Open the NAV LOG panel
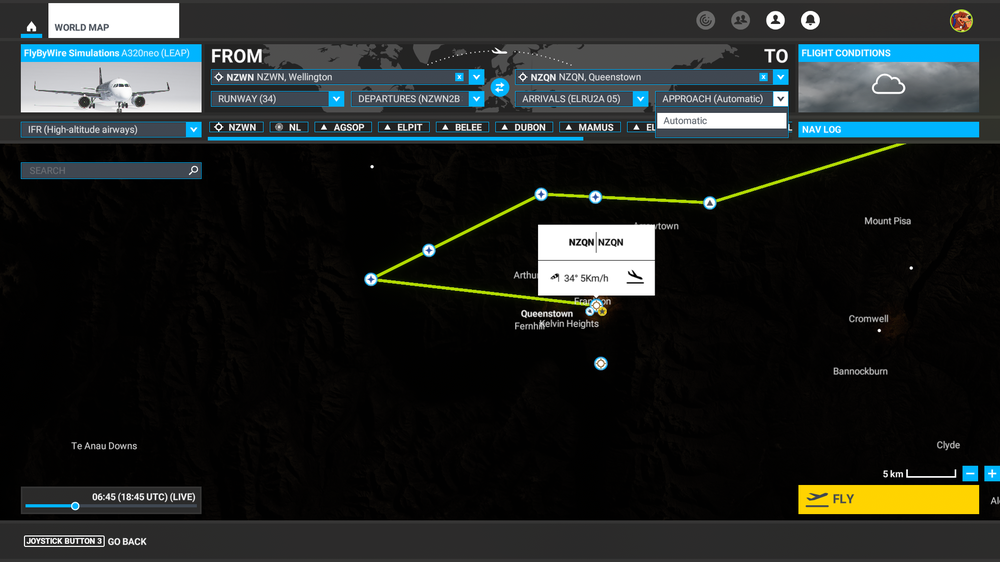 click(x=888, y=130)
